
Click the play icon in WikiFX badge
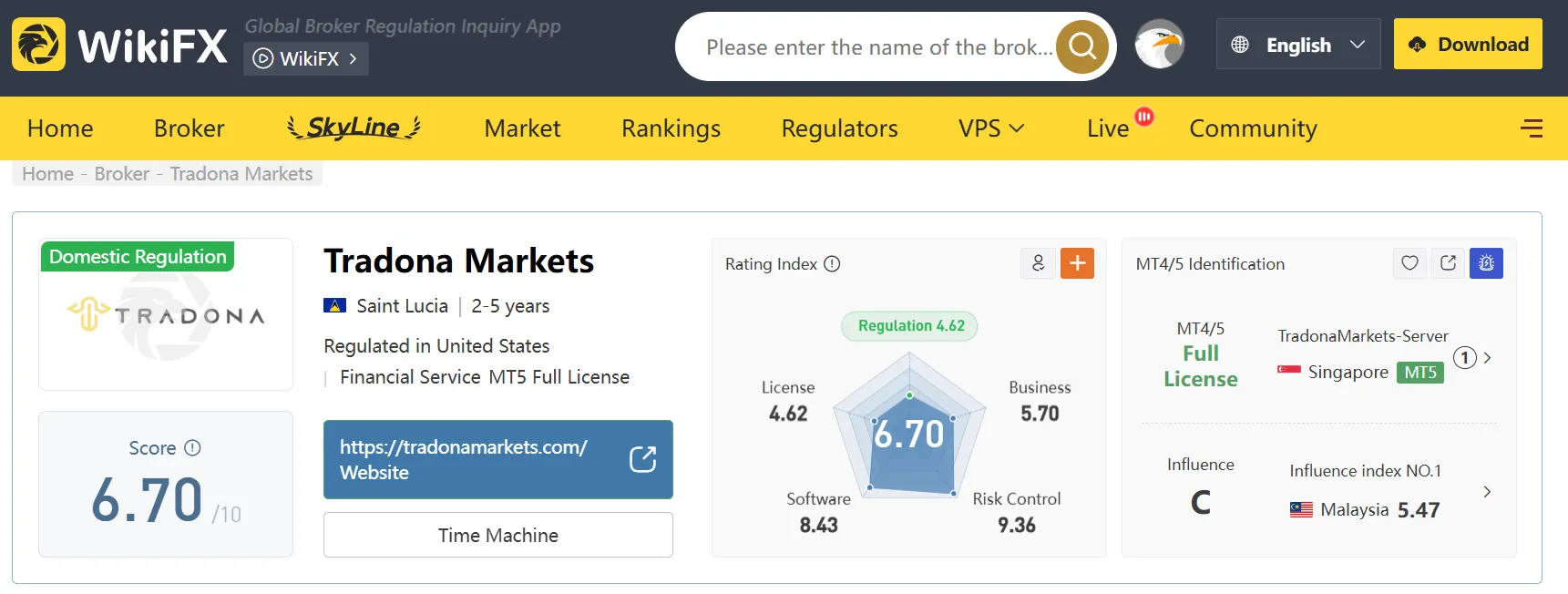click(262, 58)
